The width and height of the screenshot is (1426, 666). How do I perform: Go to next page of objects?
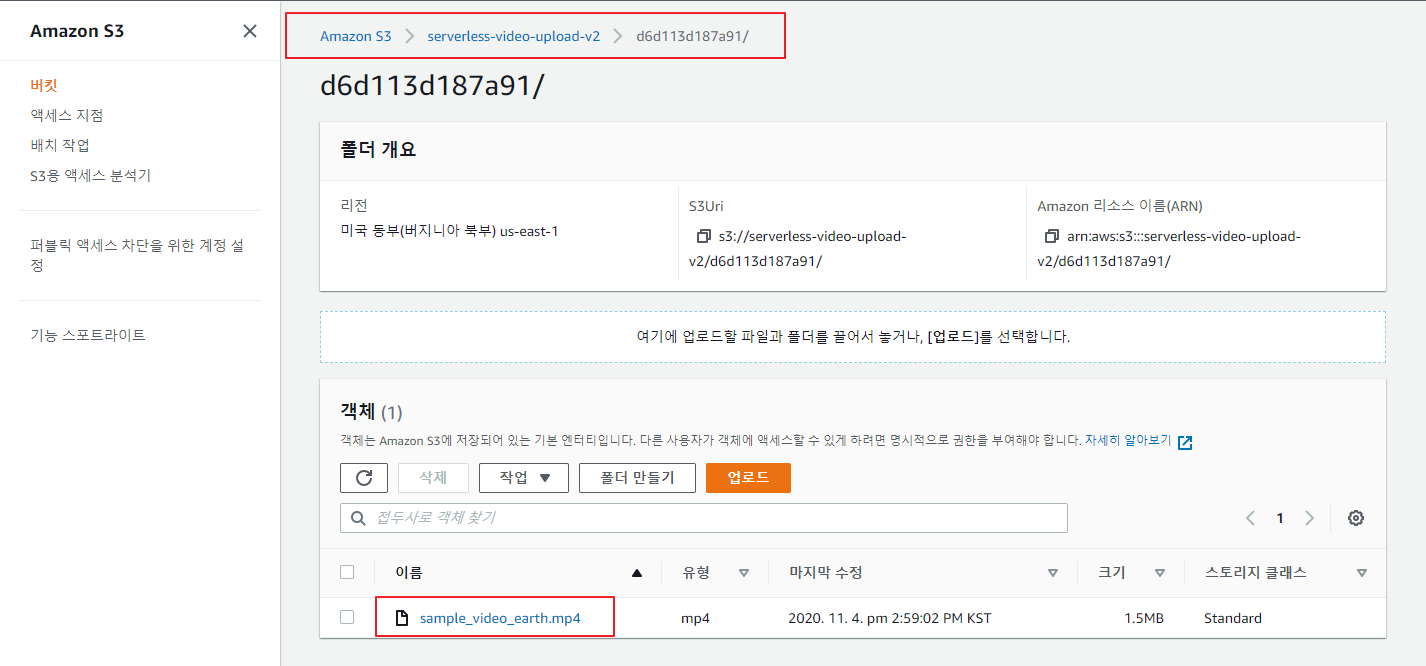click(1310, 518)
